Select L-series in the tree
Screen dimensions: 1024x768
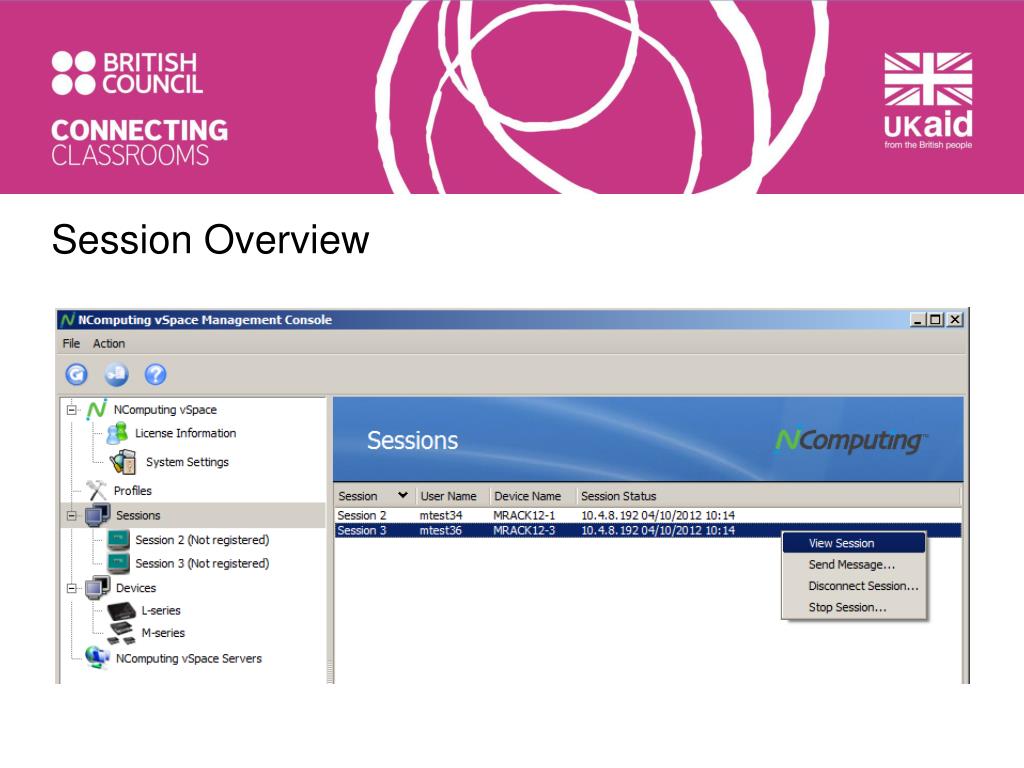(161, 611)
